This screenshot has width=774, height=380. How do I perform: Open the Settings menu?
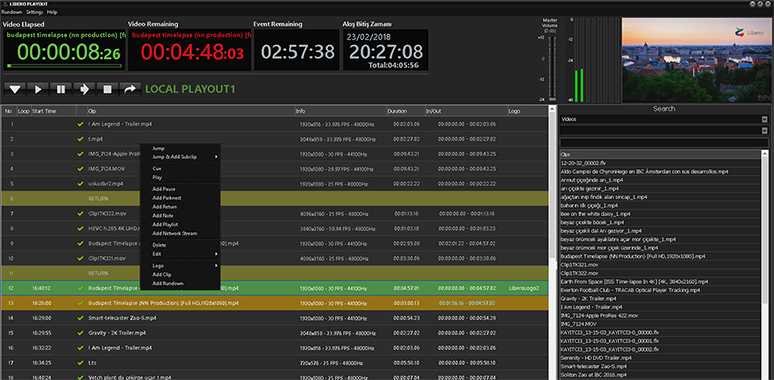pos(35,12)
